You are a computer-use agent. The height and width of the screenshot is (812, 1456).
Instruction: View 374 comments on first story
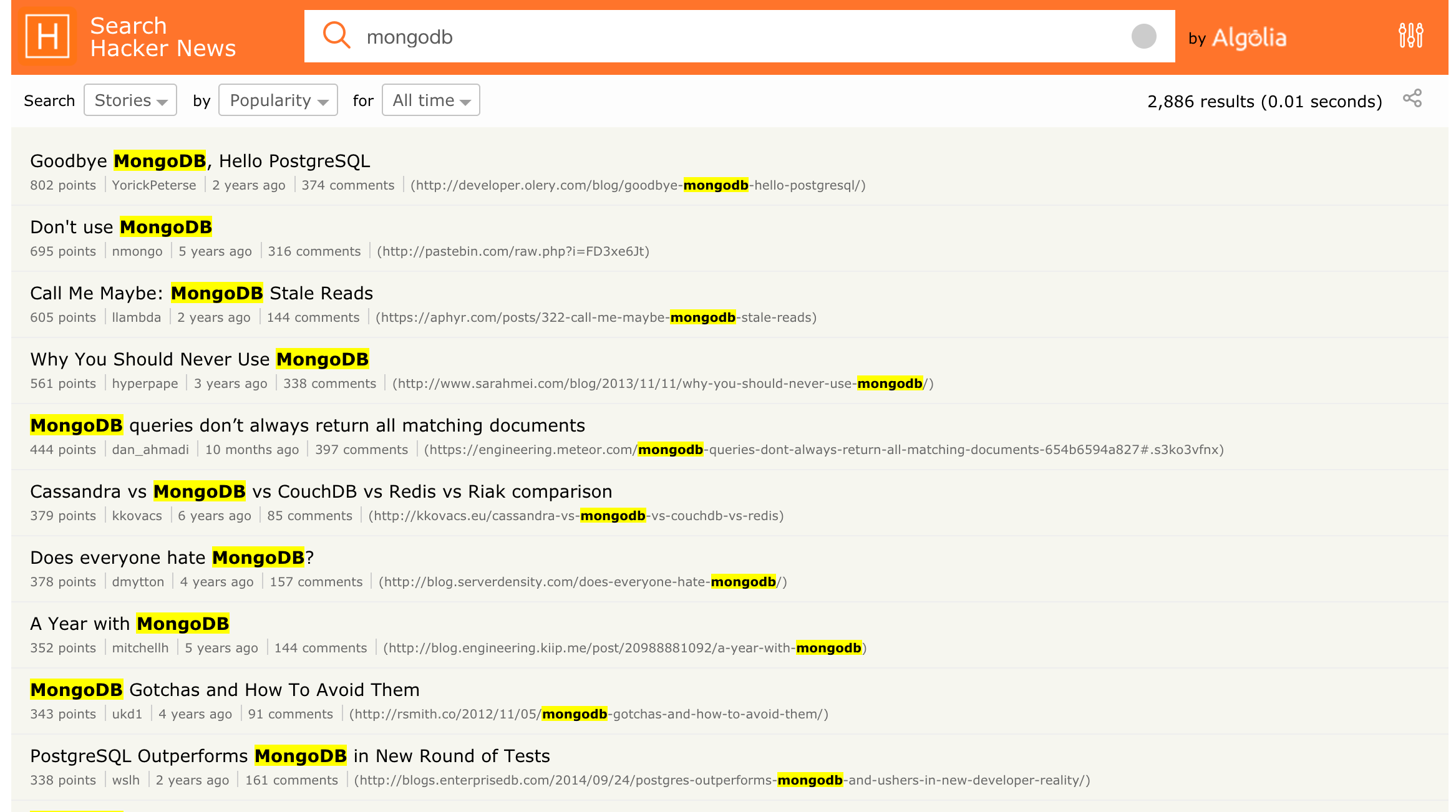click(x=347, y=185)
